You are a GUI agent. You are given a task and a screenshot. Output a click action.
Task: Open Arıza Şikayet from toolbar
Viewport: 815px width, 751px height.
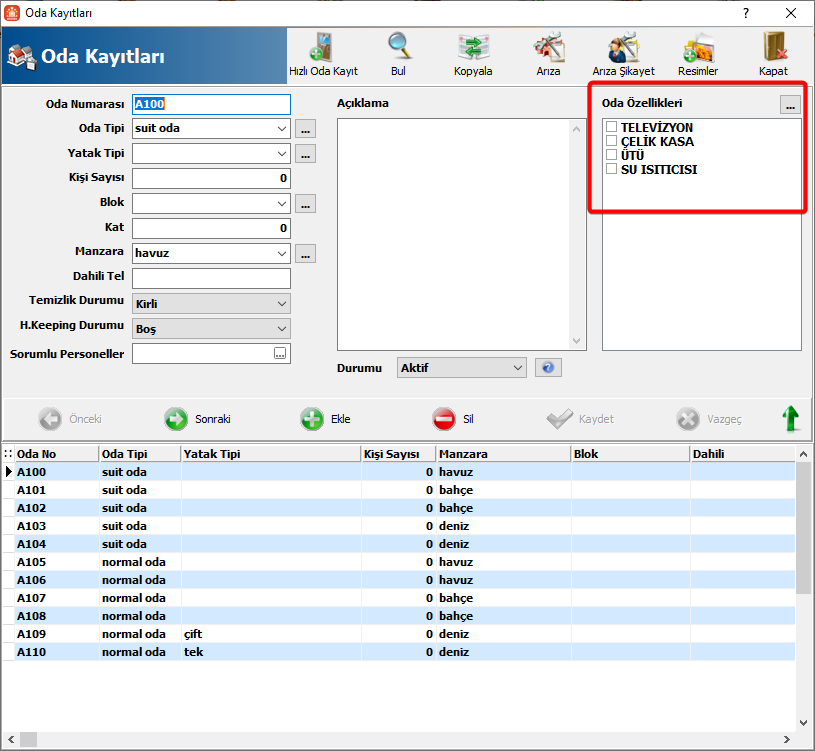[623, 55]
